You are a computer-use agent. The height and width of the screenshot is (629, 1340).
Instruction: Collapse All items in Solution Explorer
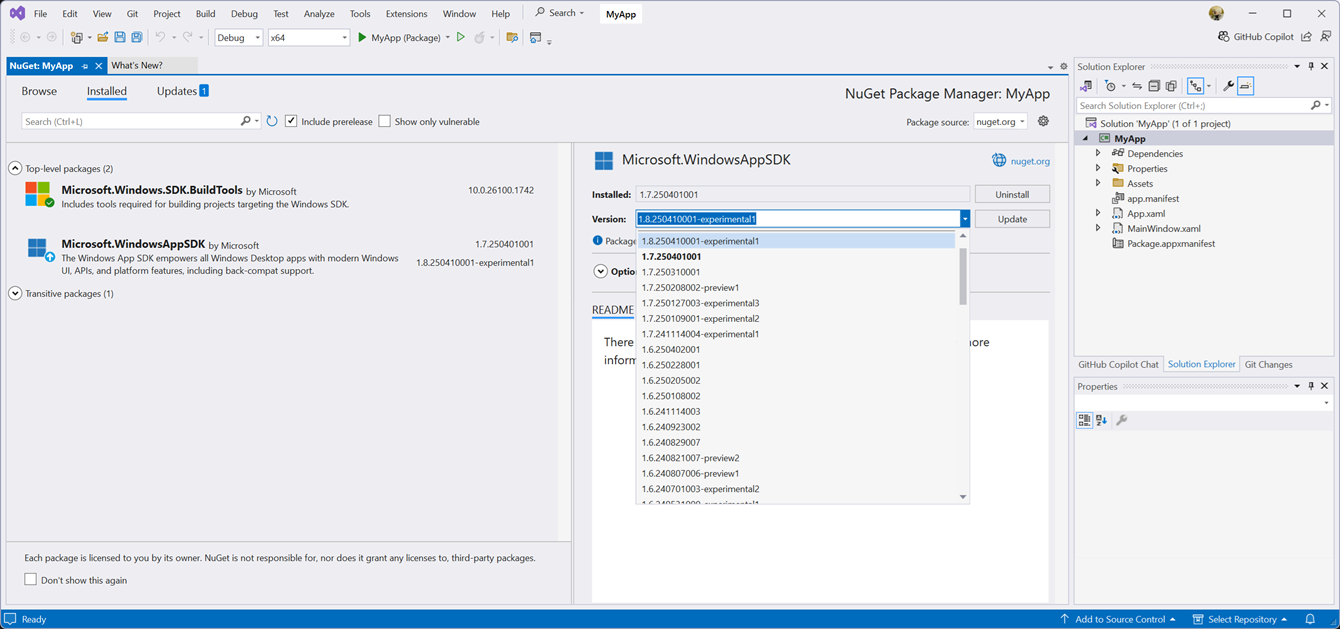[1154, 85]
